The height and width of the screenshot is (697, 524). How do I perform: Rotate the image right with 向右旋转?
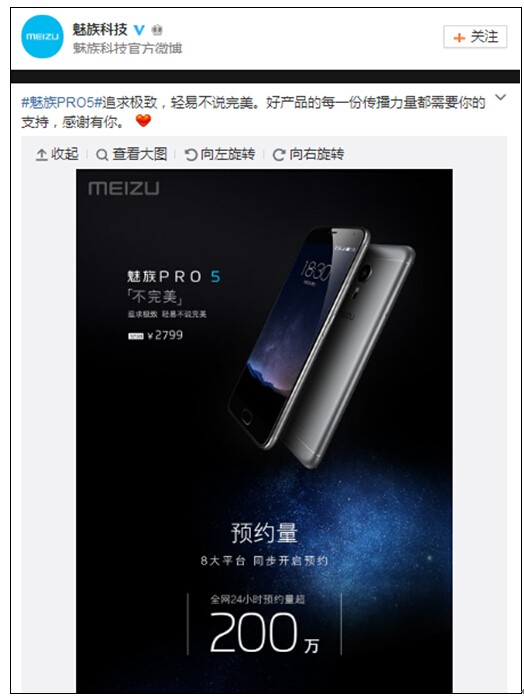click(x=308, y=154)
